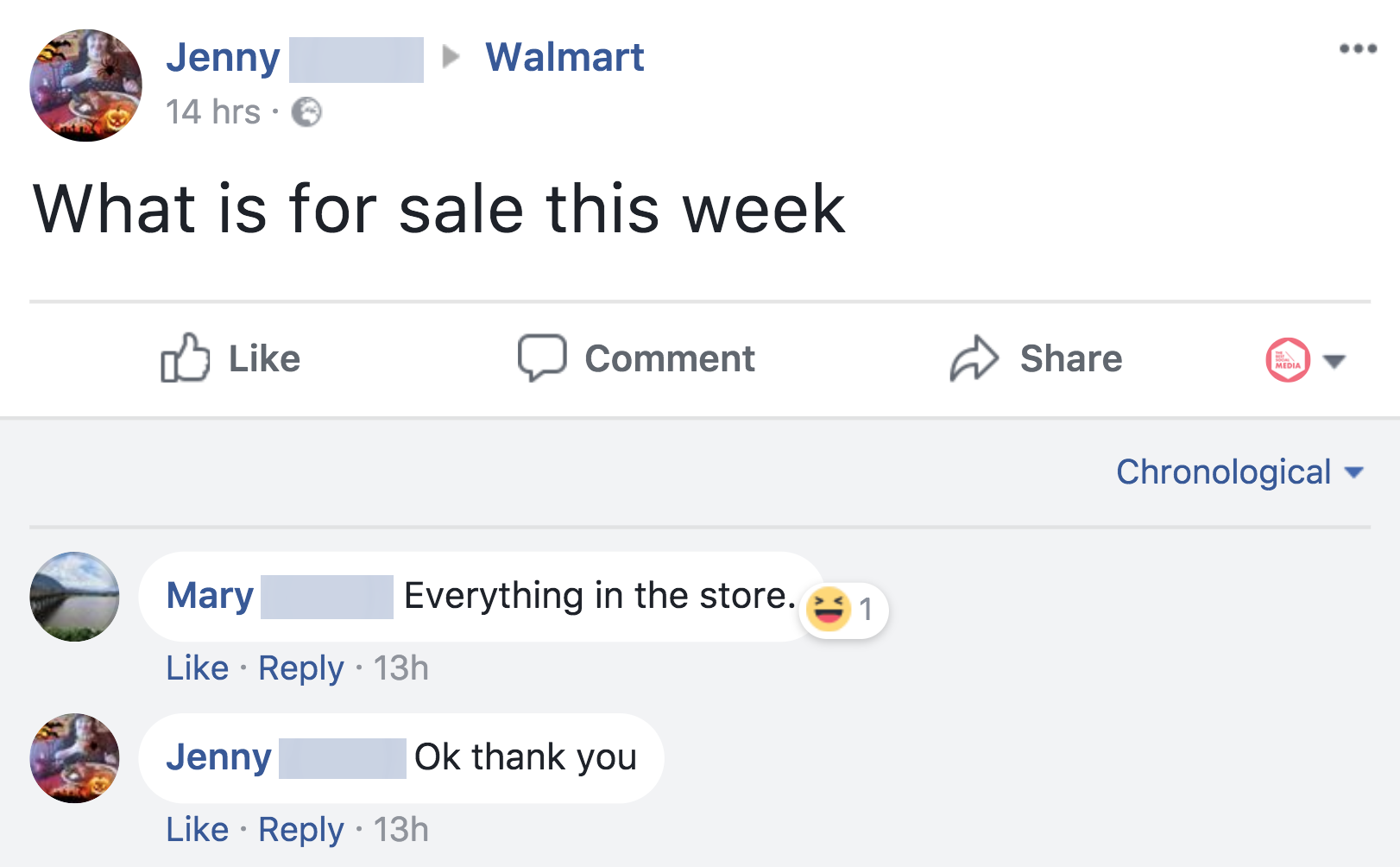This screenshot has width=1400, height=867.
Task: Click the red Media page profile icon
Action: 1288,360
